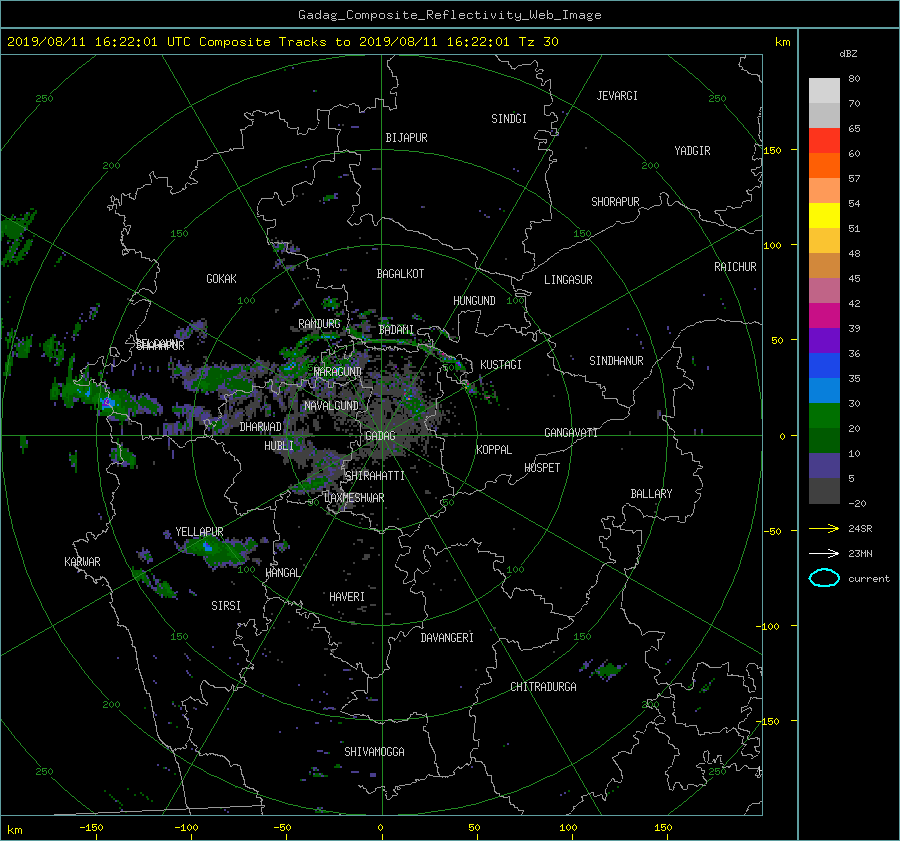
Task: Click the HOSPET city label
Action: (x=542, y=468)
